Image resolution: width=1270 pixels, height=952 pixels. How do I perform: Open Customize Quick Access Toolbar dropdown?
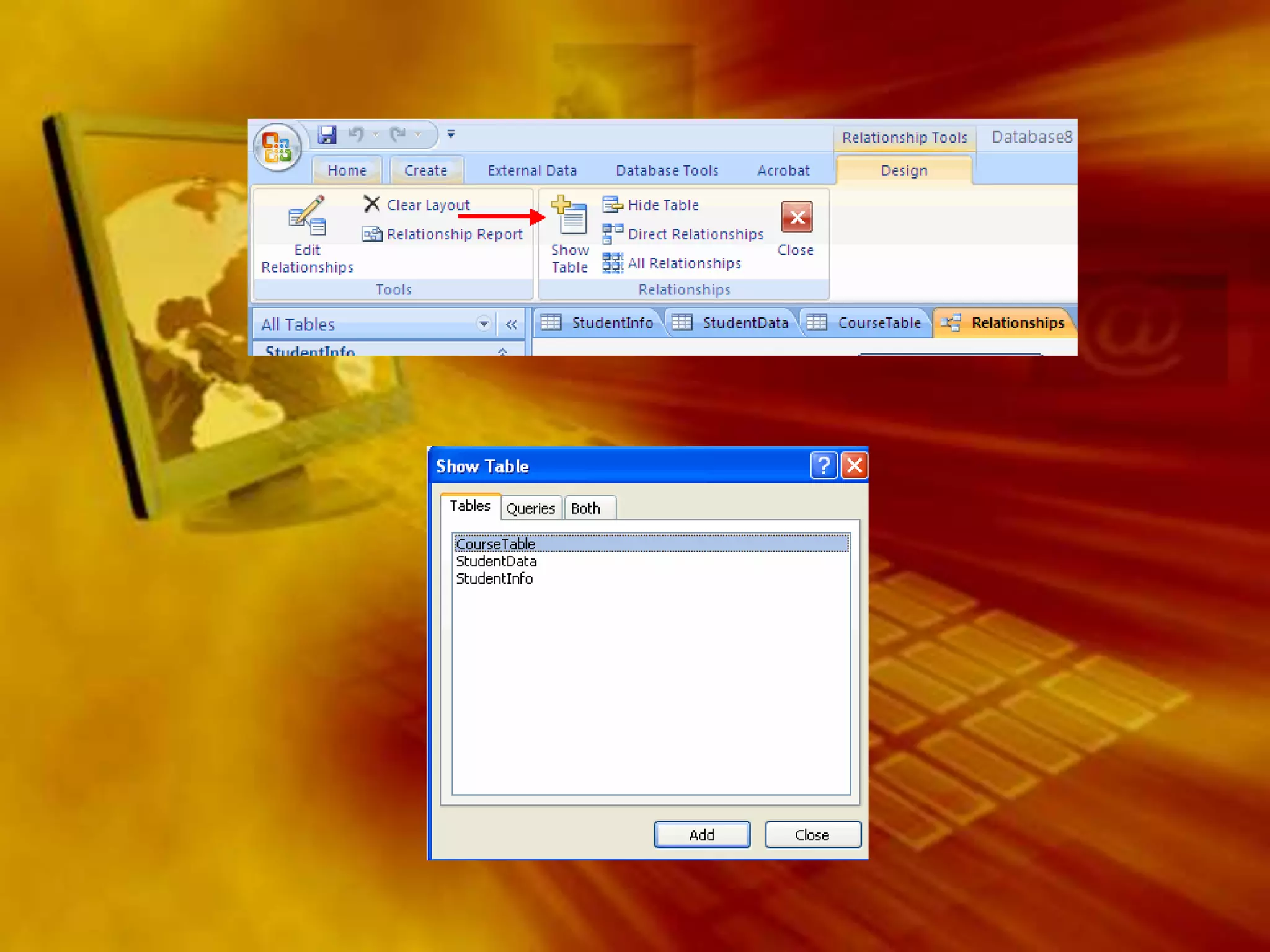click(451, 134)
